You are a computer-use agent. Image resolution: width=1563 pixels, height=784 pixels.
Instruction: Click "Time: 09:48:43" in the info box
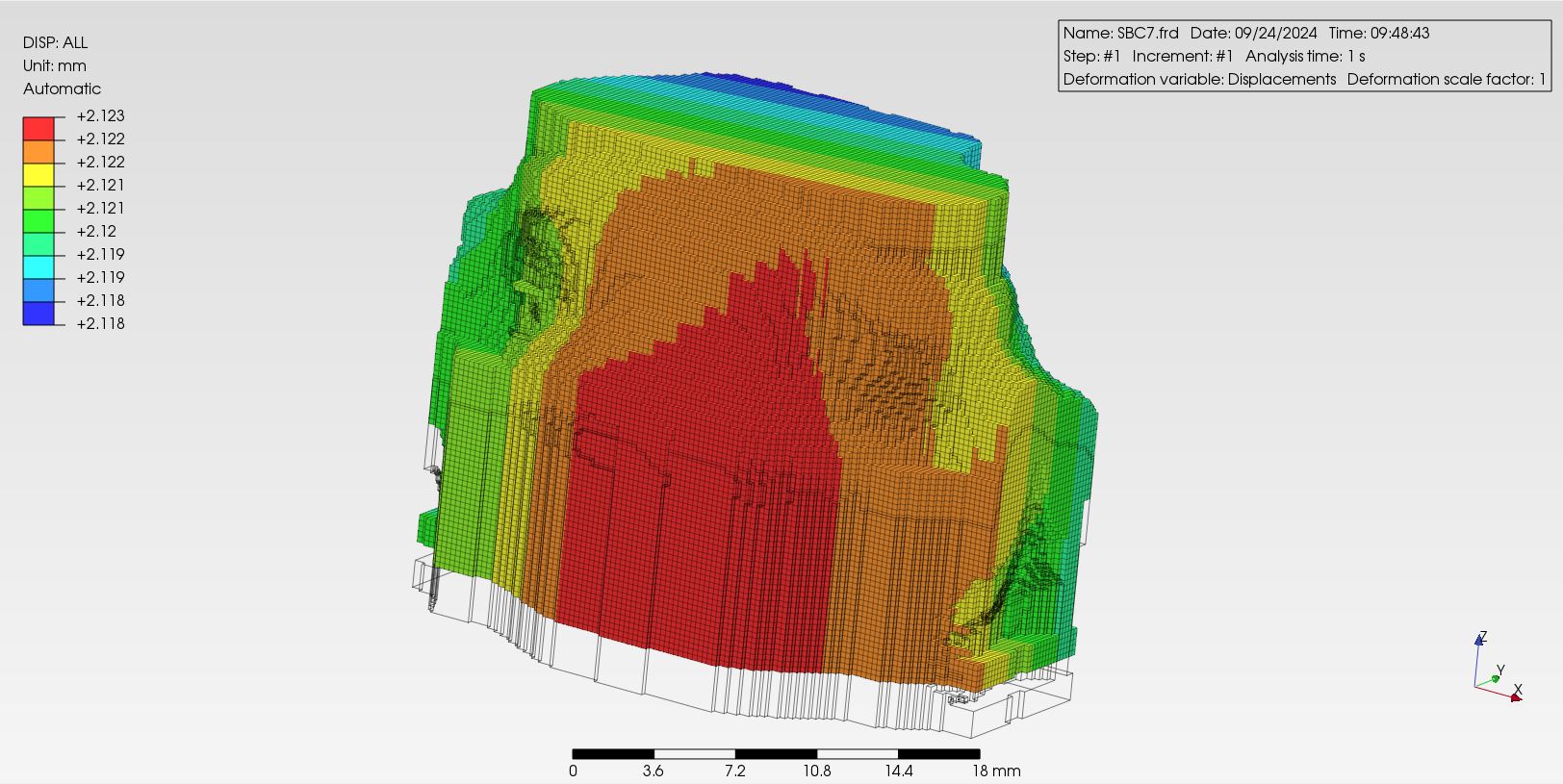point(1379,33)
